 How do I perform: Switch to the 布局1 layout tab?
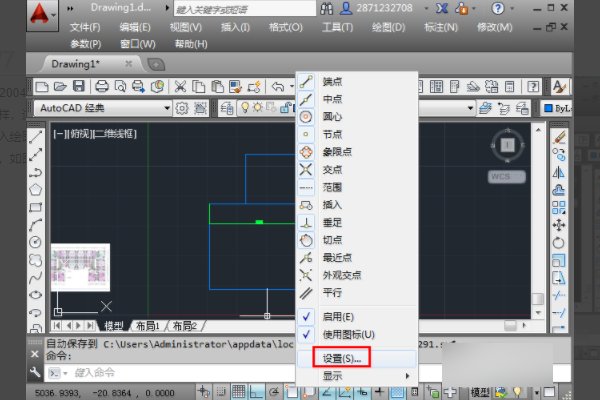tap(148, 326)
